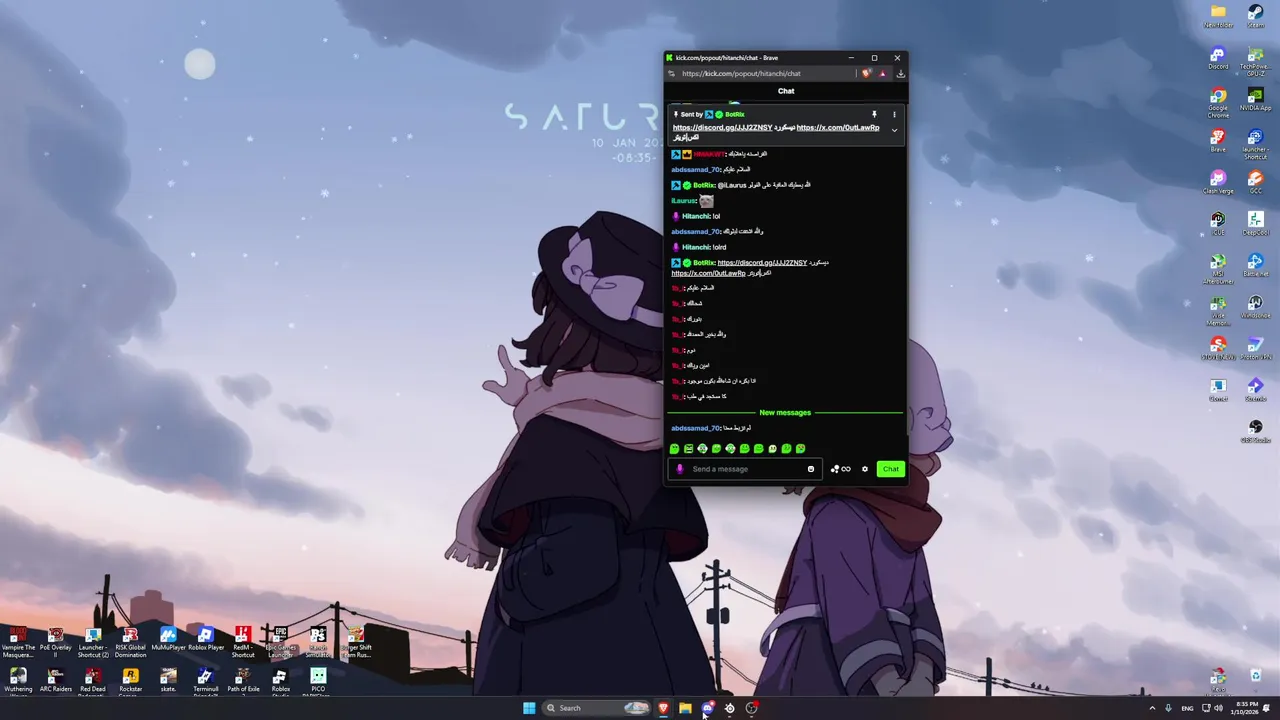Open Roblox Player desktop shortcut
The image size is (1280, 720).
(205, 638)
